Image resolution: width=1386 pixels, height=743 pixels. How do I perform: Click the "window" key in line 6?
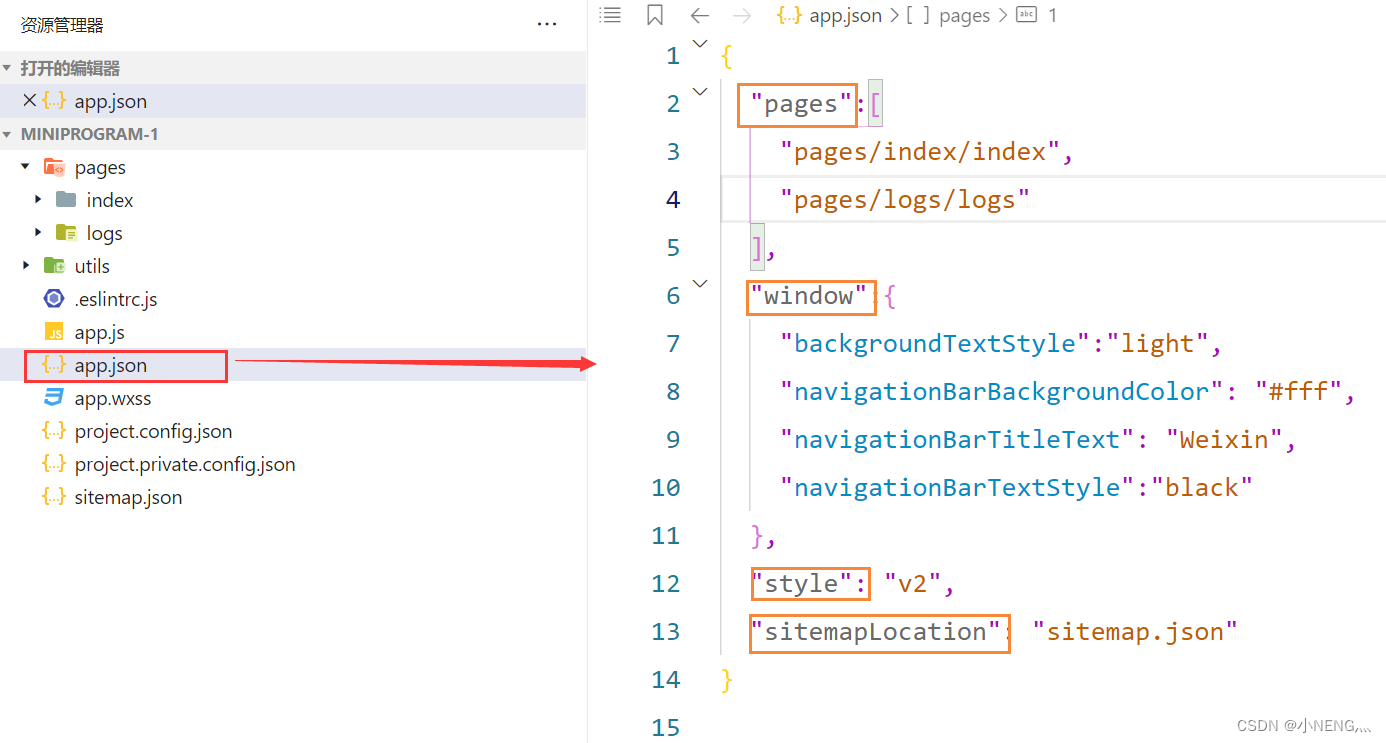point(809,296)
